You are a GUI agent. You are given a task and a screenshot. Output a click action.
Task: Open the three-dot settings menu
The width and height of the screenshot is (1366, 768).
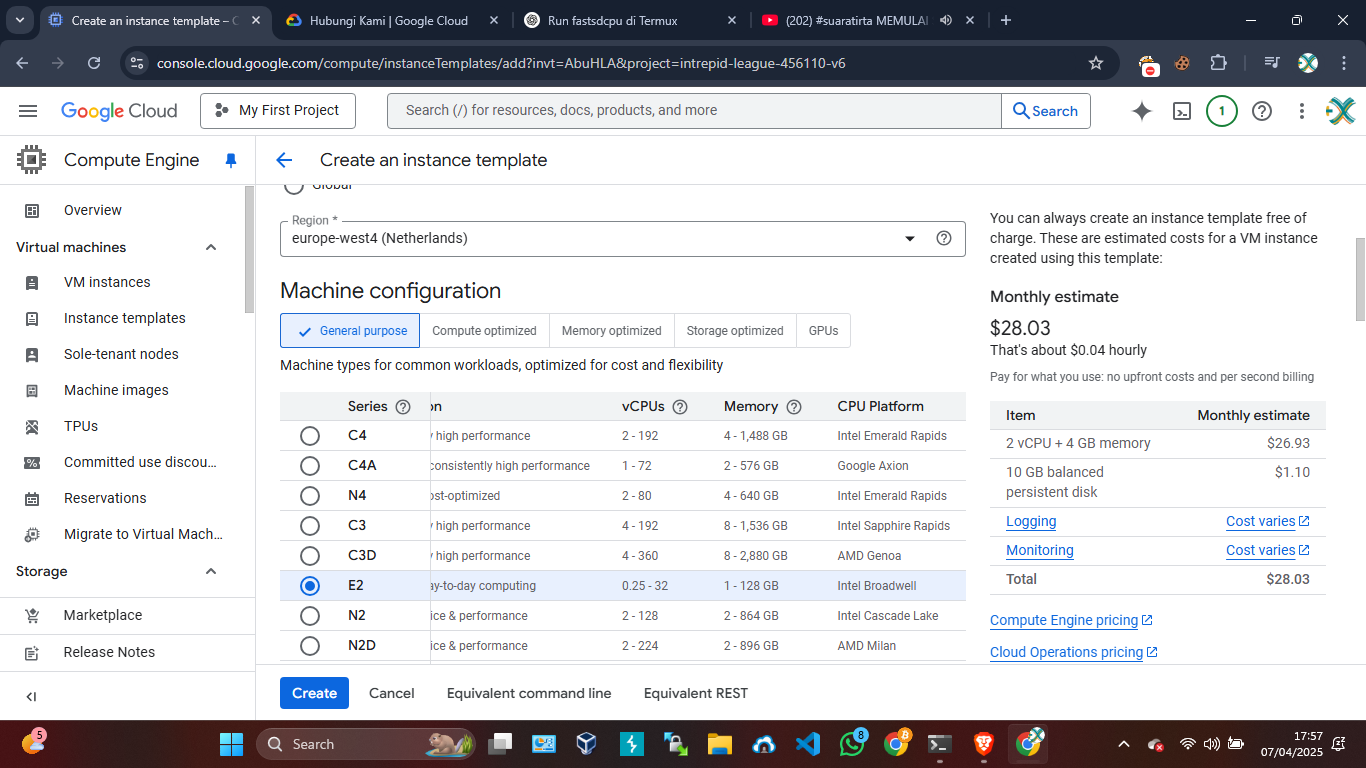1301,111
